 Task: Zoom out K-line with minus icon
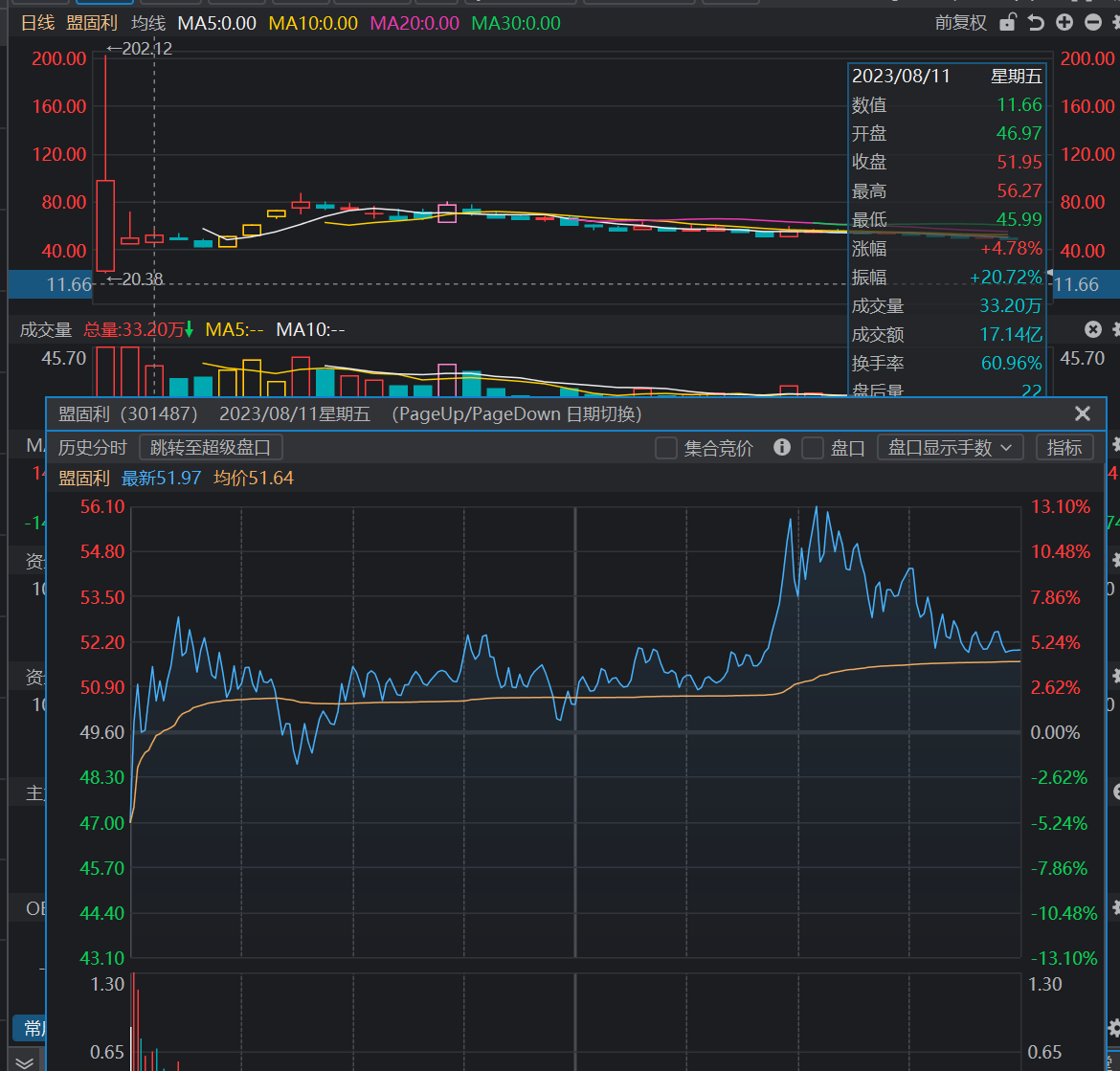coord(1093,22)
